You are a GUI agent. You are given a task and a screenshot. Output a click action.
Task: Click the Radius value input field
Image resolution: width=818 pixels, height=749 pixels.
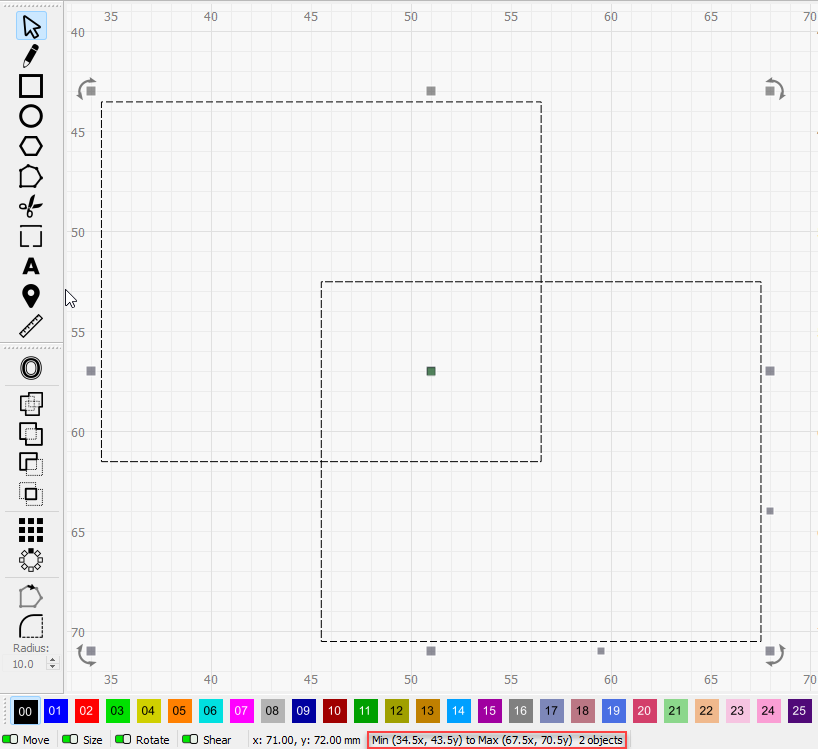point(24,664)
